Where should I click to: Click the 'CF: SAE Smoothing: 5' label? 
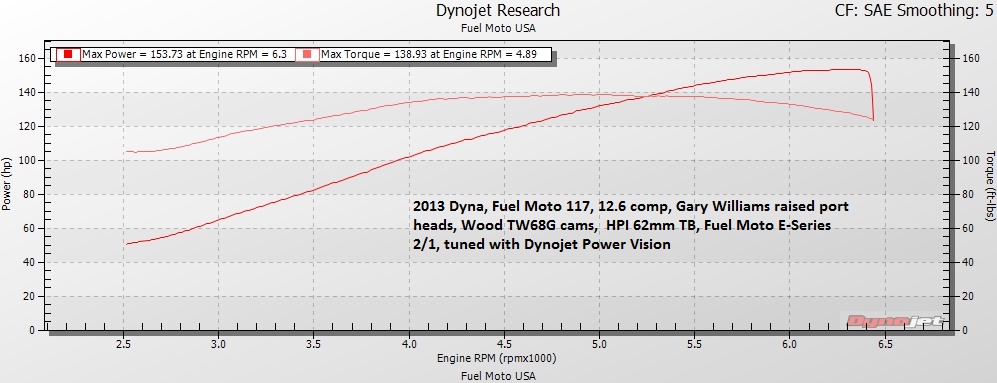click(x=914, y=11)
